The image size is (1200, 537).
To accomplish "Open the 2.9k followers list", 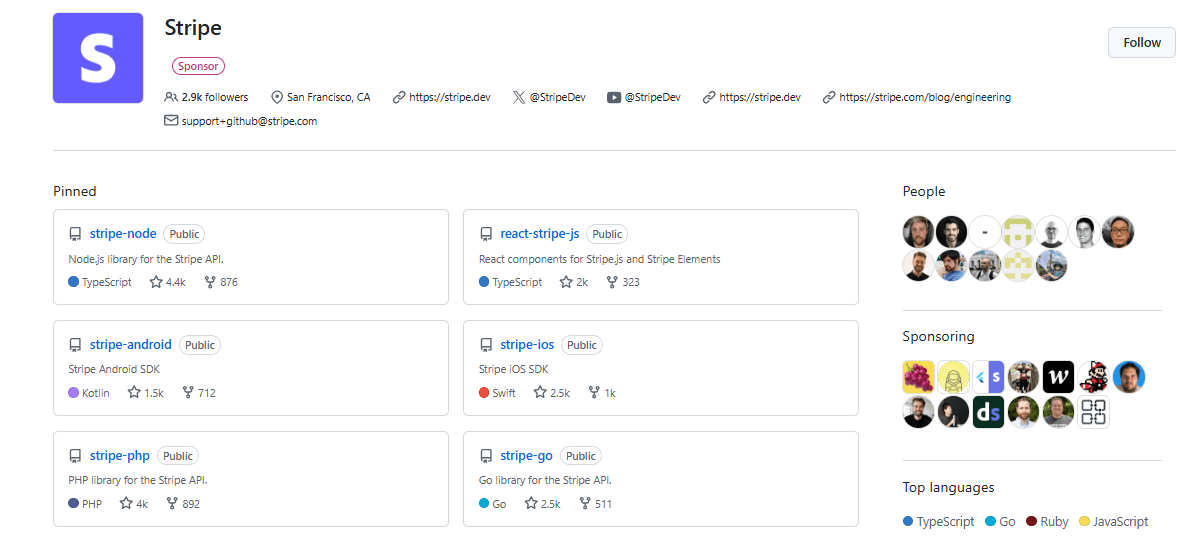I will click(214, 97).
